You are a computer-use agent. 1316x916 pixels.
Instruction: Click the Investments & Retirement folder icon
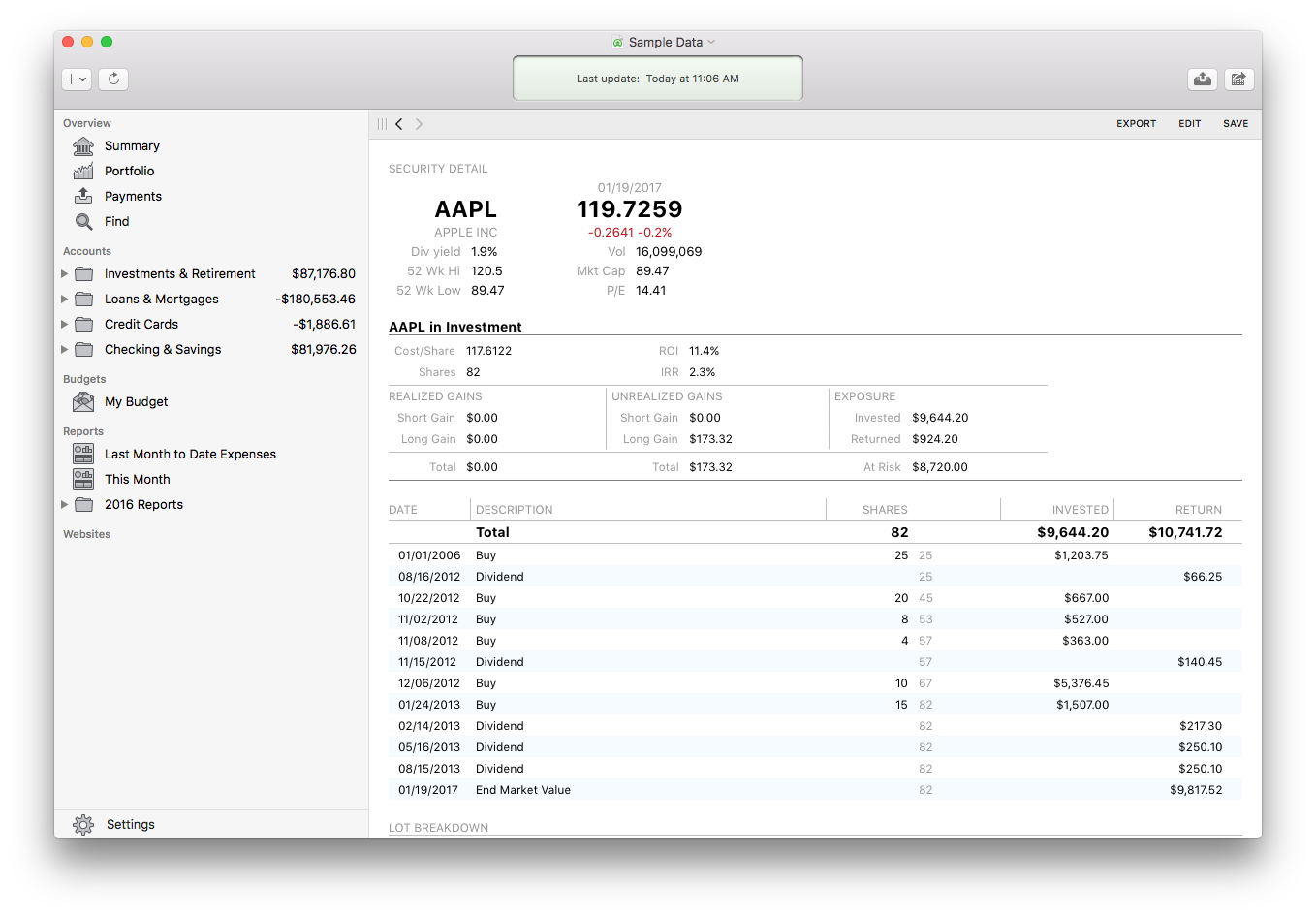tap(84, 274)
